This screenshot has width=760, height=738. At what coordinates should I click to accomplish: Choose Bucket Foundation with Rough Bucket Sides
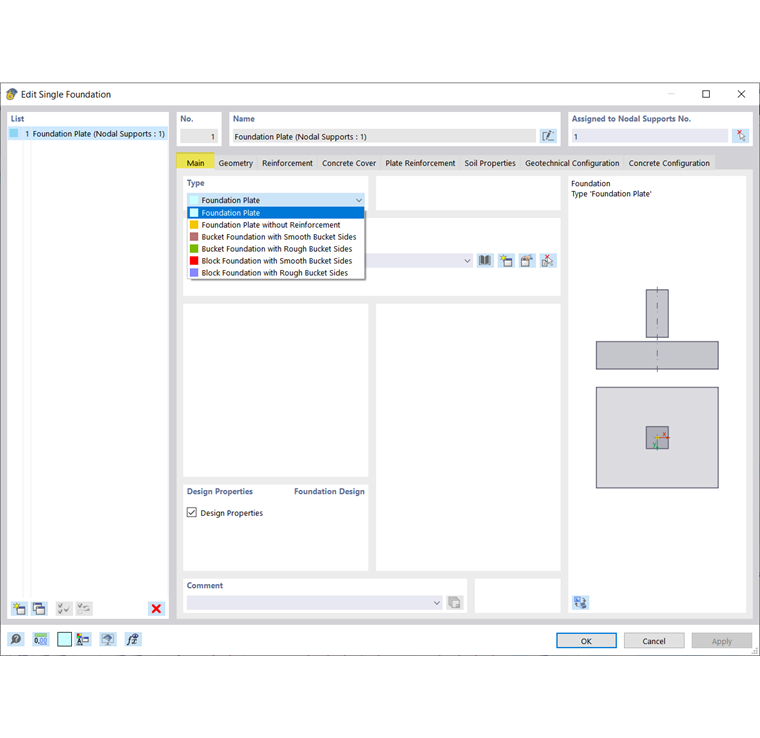click(x=276, y=249)
